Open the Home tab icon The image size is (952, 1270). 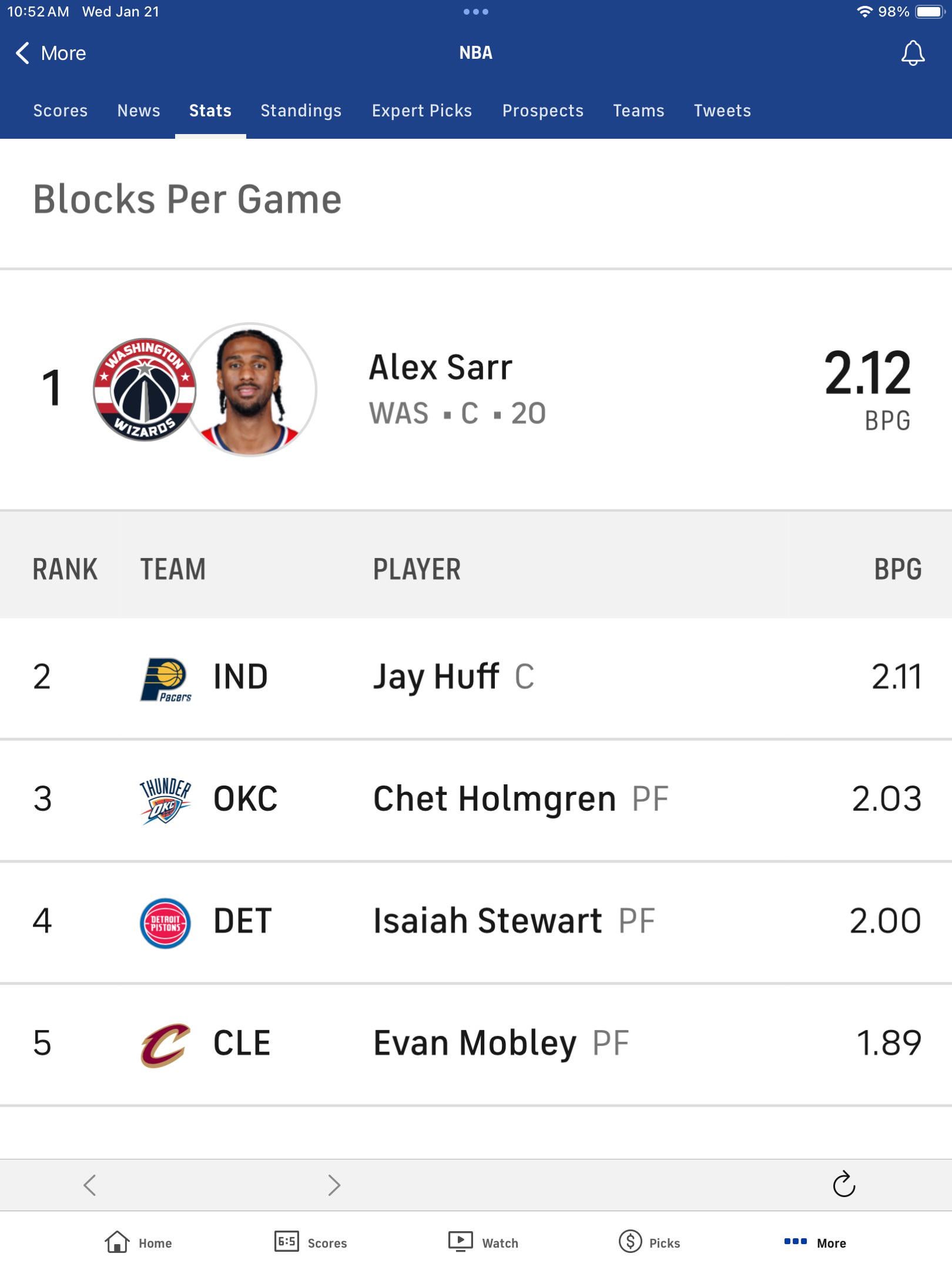click(118, 1242)
